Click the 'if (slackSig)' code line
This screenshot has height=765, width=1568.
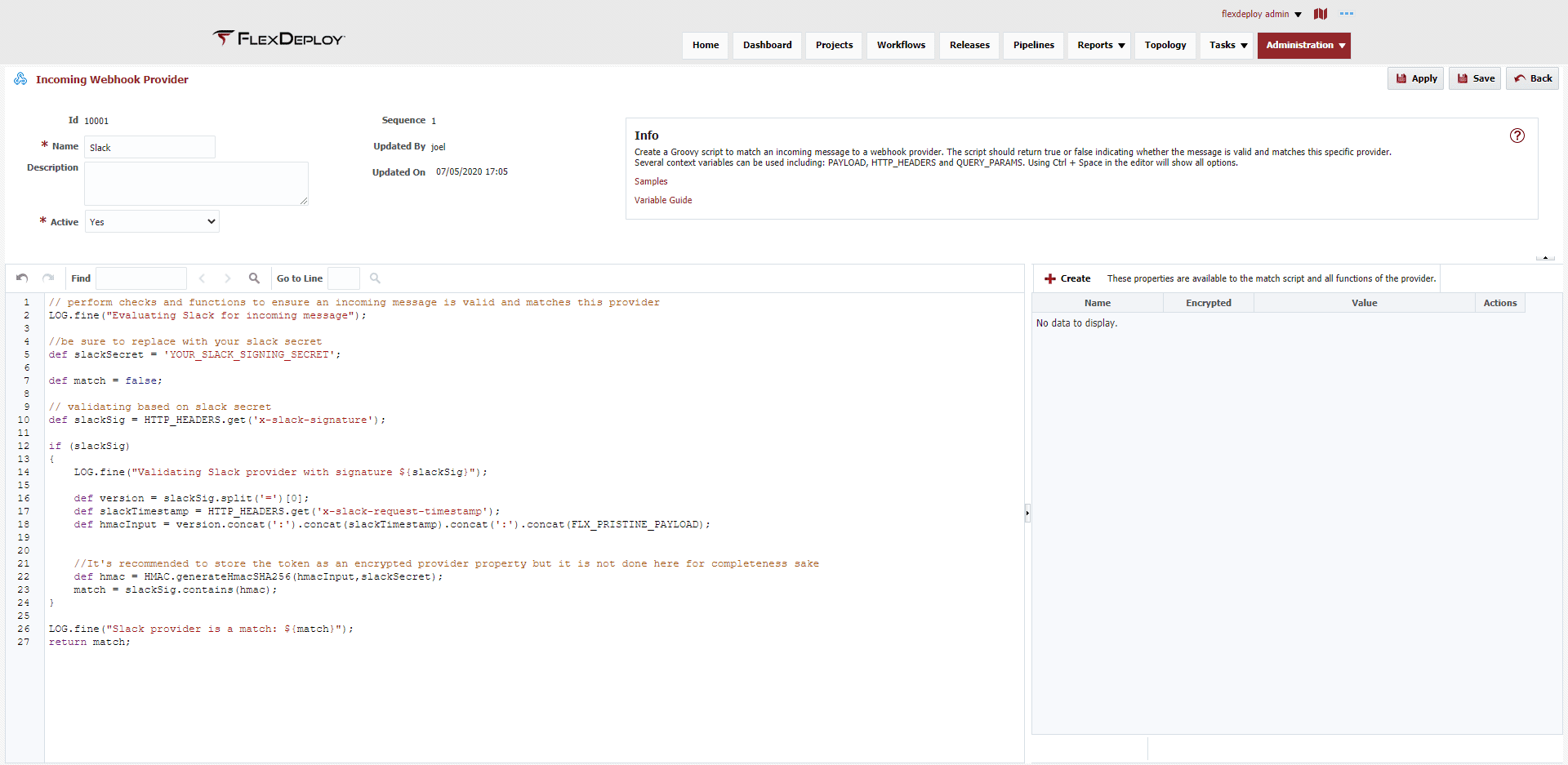(x=89, y=446)
